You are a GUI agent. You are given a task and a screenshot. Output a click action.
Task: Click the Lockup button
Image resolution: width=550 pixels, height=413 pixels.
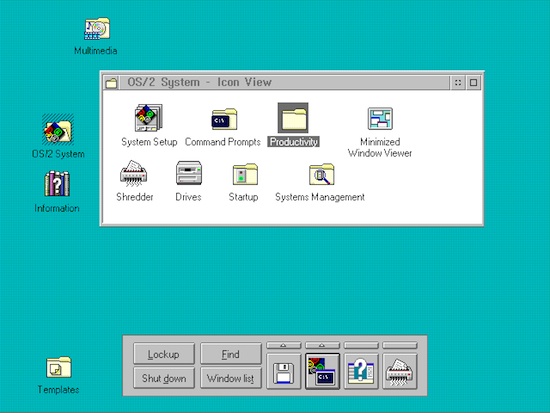pyautogui.click(x=164, y=354)
